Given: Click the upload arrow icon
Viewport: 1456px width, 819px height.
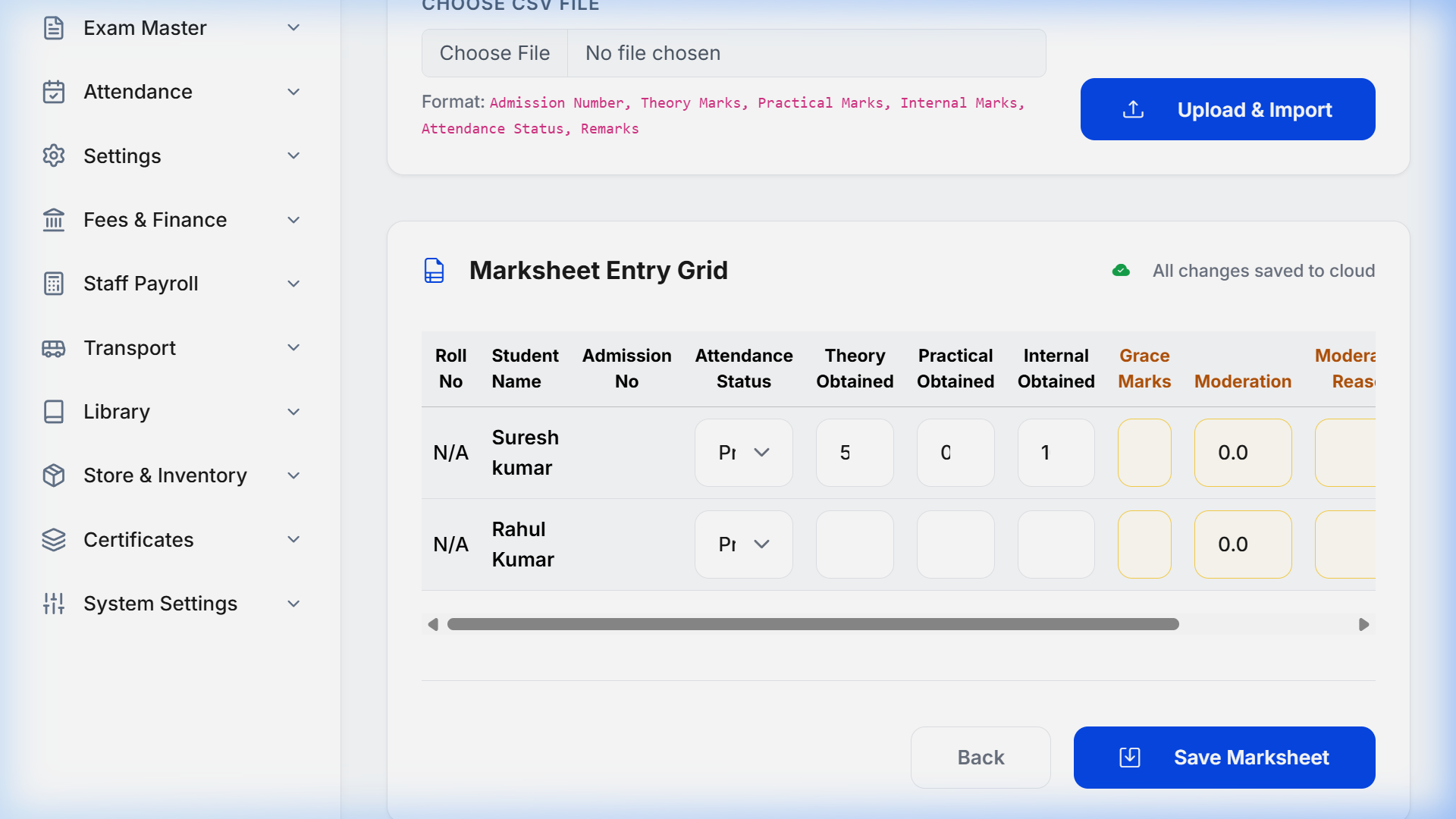Looking at the screenshot, I should (1133, 109).
